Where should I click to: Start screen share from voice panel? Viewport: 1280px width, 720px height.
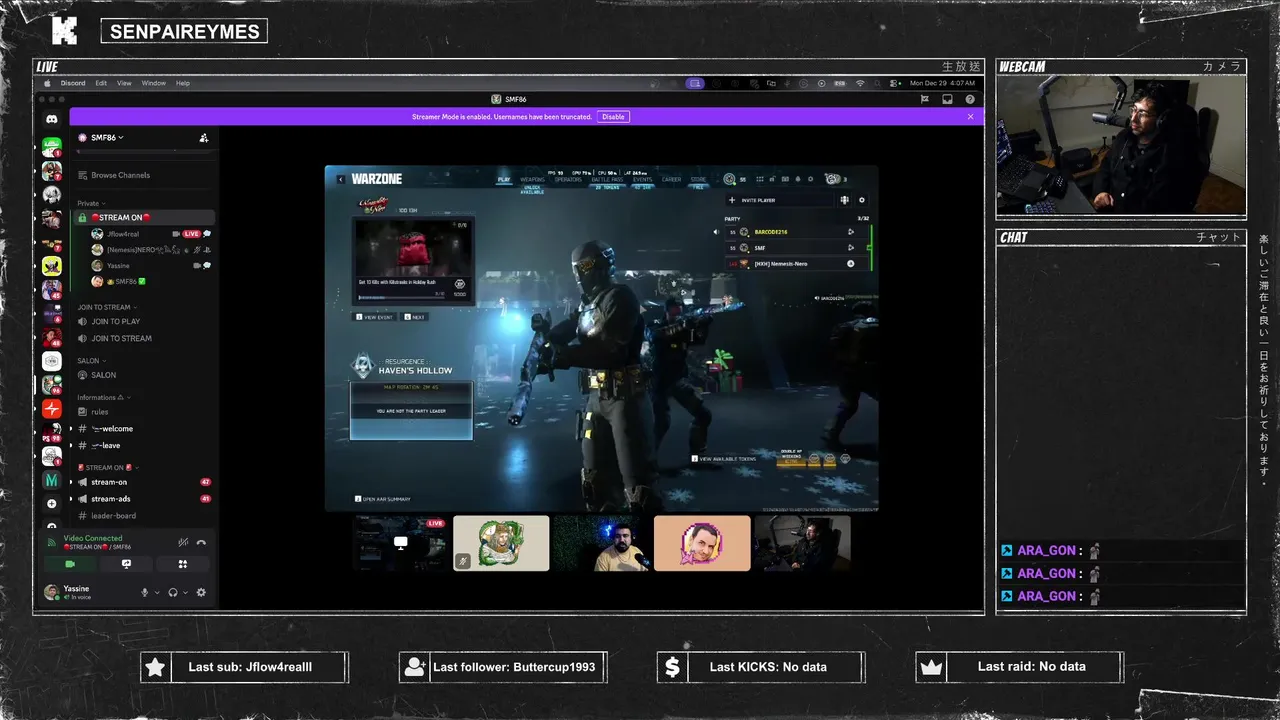coord(126,564)
